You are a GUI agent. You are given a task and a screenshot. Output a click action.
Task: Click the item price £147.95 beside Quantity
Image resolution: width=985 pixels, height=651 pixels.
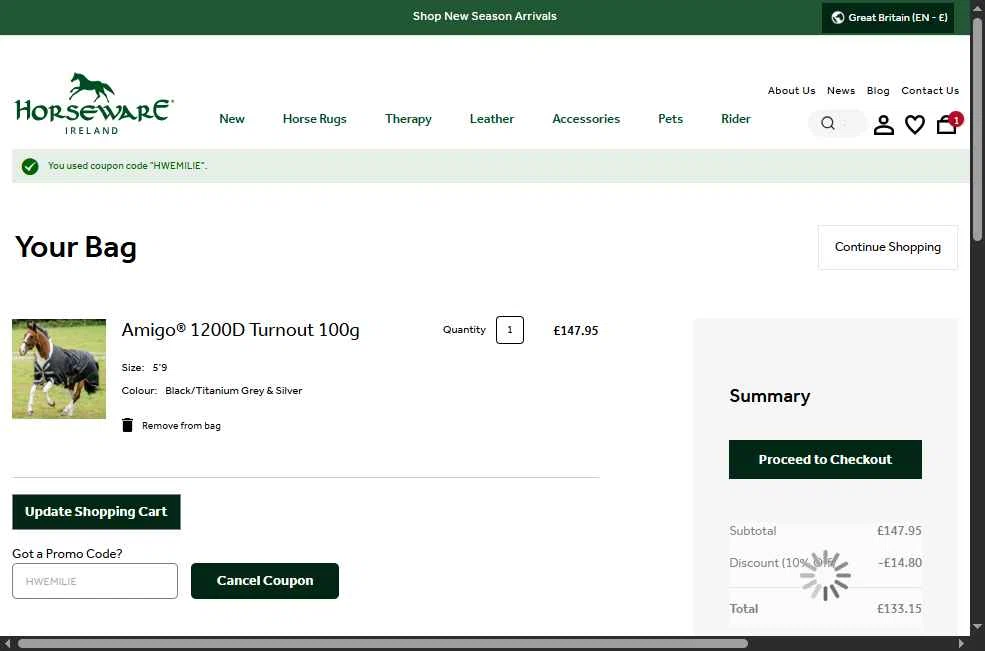(575, 331)
